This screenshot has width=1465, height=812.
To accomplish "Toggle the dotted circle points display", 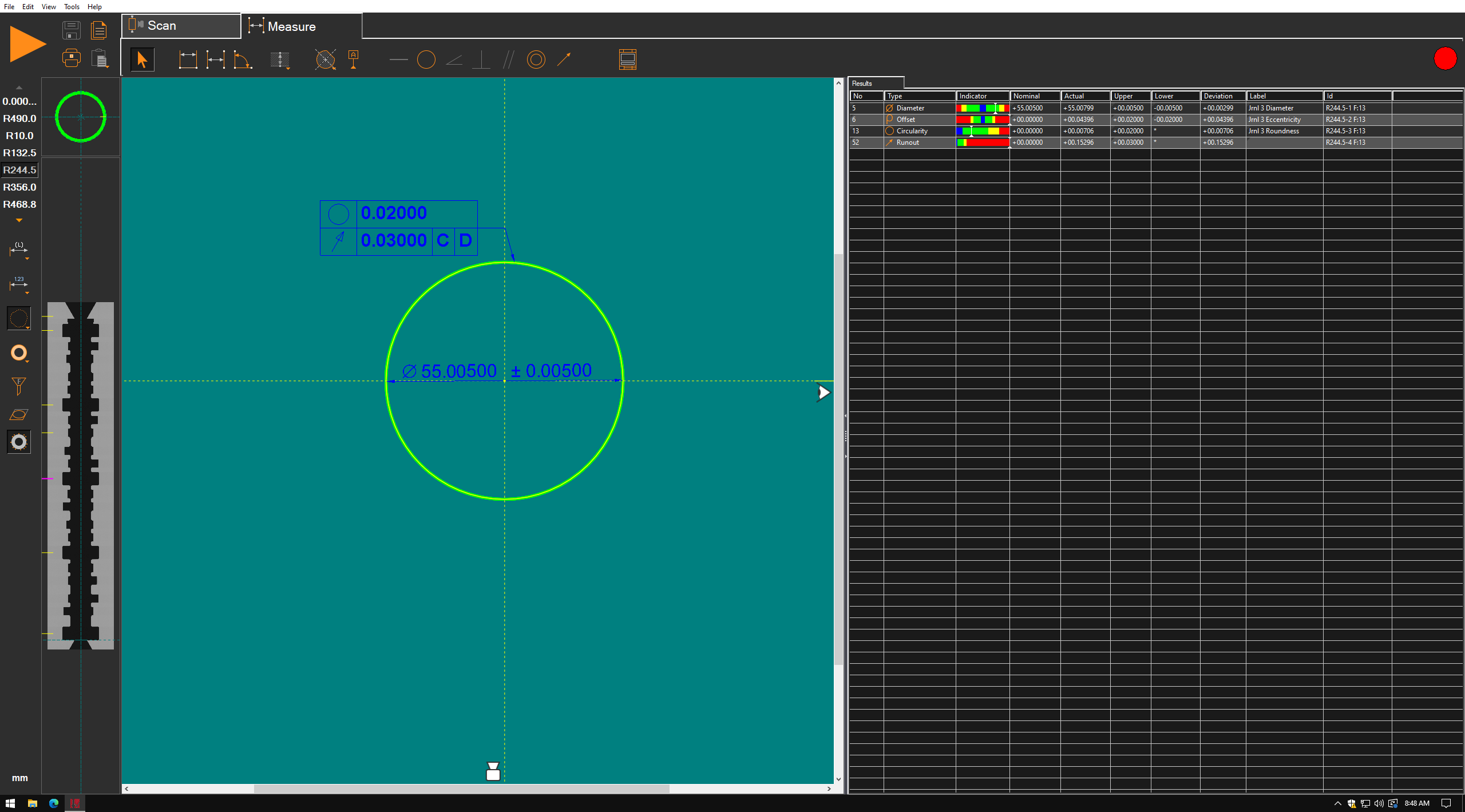I will pyautogui.click(x=19, y=319).
